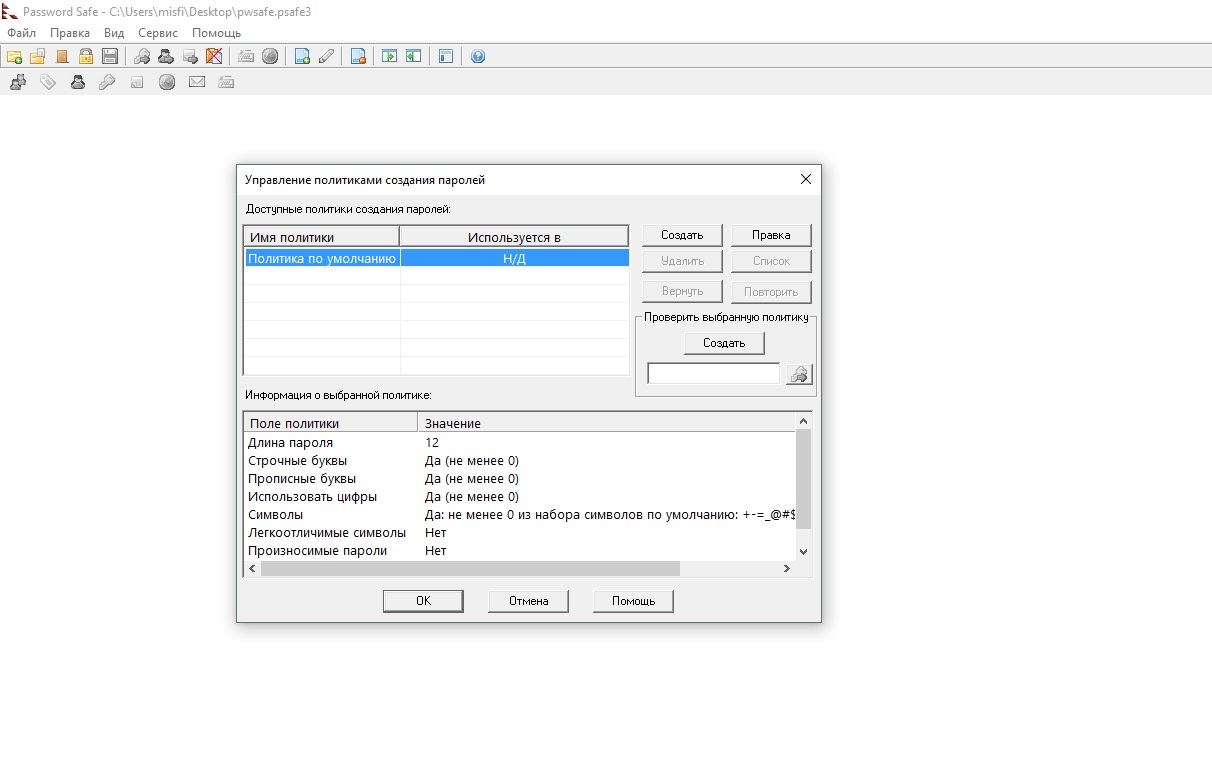This screenshot has width=1212, height=764.
Task: Click the Delete entry toolbar icon
Action: (x=358, y=56)
